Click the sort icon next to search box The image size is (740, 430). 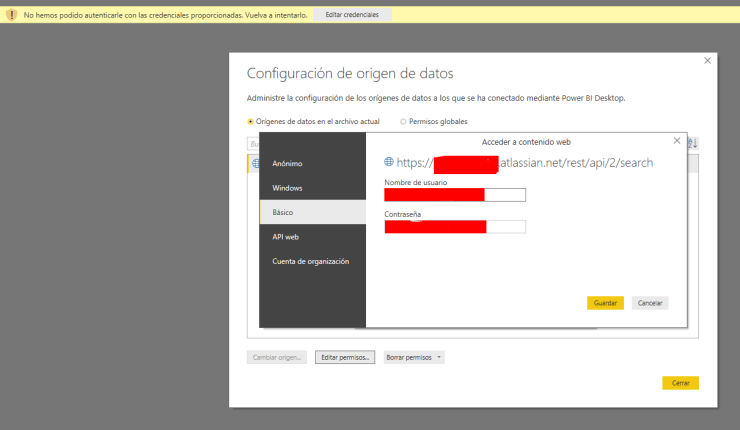(693, 144)
